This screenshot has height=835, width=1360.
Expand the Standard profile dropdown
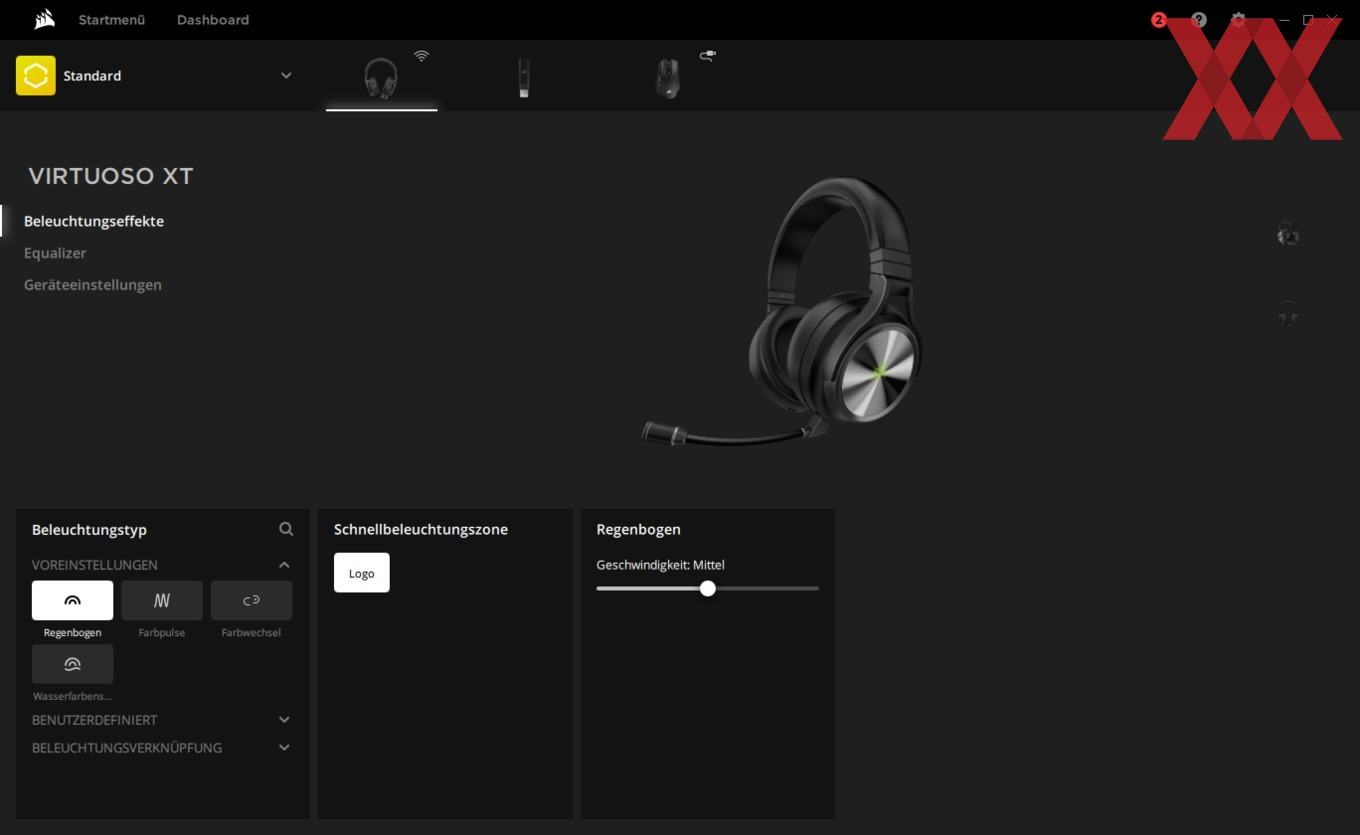(286, 76)
